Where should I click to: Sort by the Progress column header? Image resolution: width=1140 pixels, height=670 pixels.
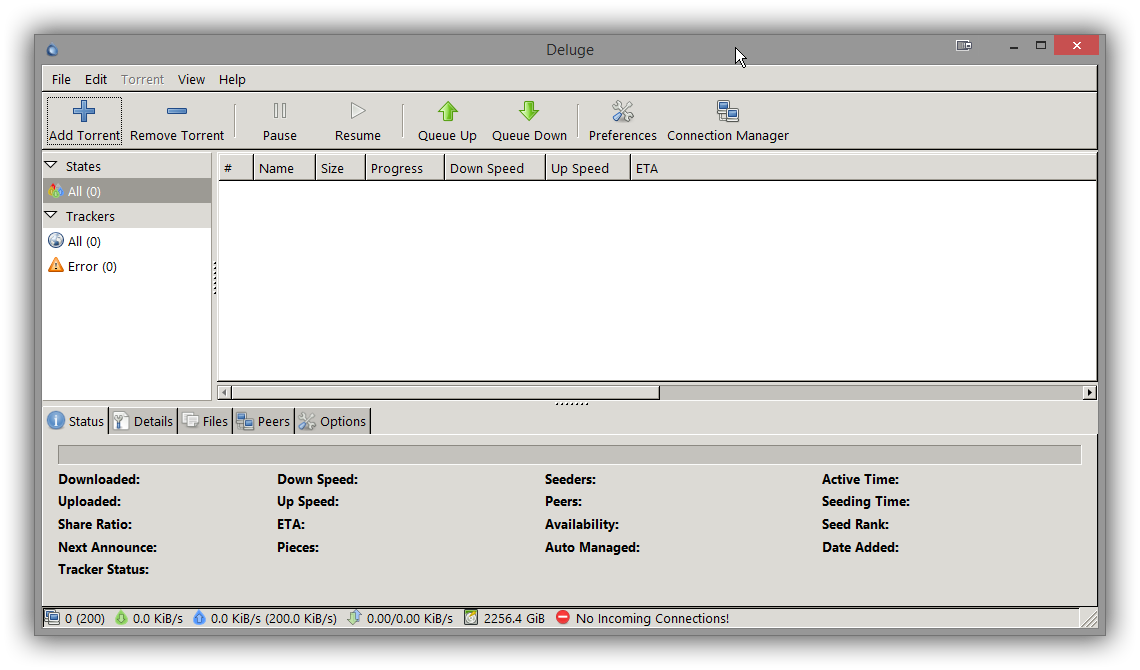point(405,169)
